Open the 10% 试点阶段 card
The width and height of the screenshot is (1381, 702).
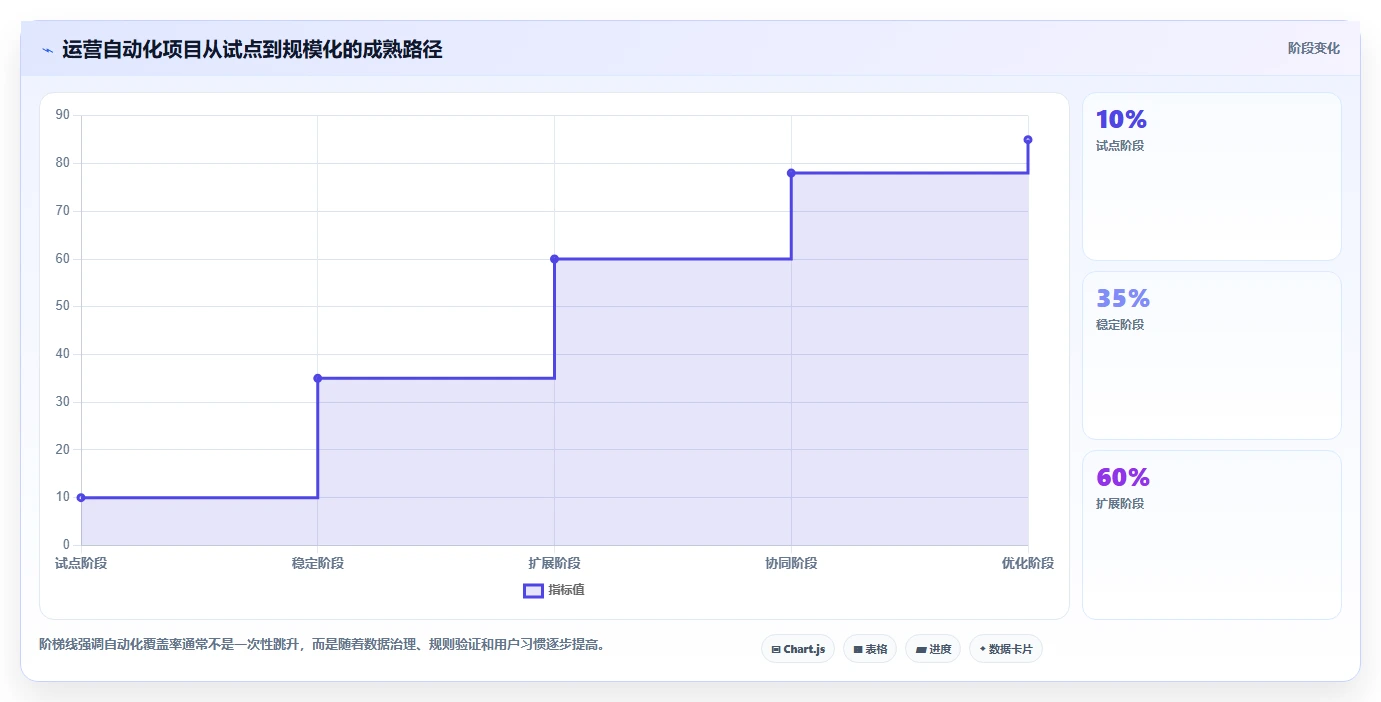click(1212, 177)
